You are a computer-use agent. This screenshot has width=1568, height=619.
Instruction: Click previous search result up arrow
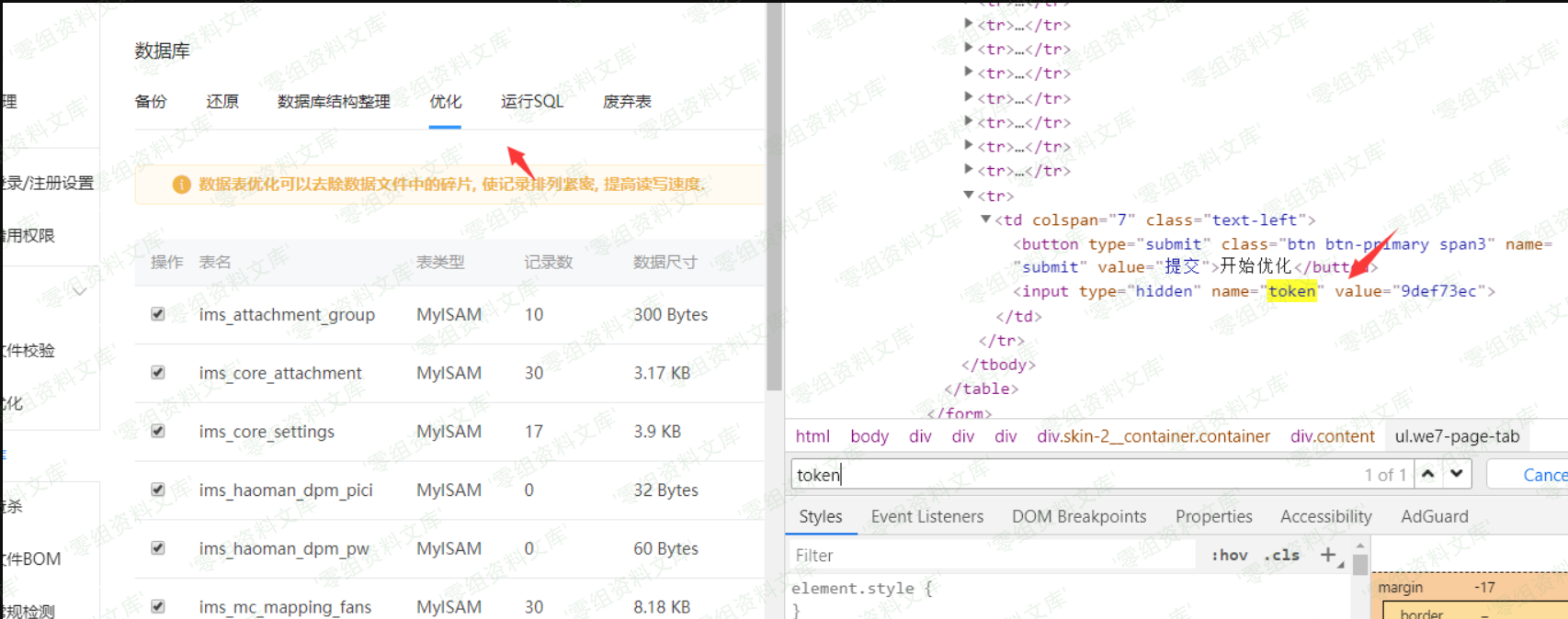[x=1427, y=474]
